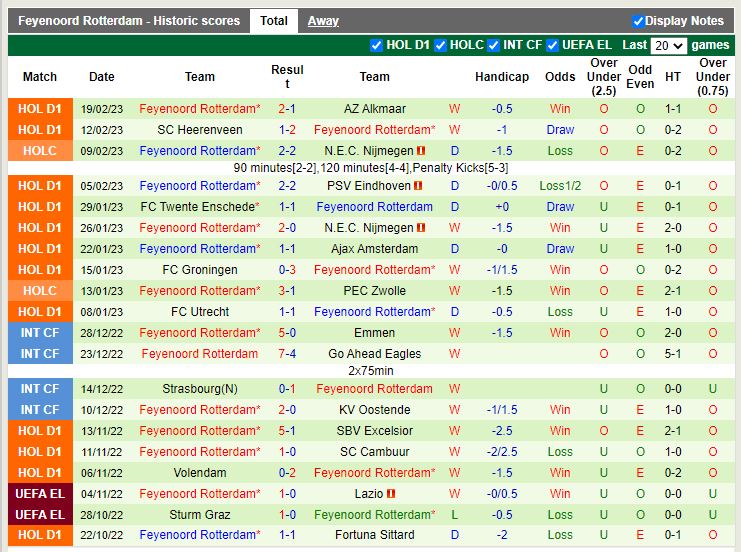Uncheck the UEFA EL filter checkbox
This screenshot has height=552, width=741.
(552, 45)
